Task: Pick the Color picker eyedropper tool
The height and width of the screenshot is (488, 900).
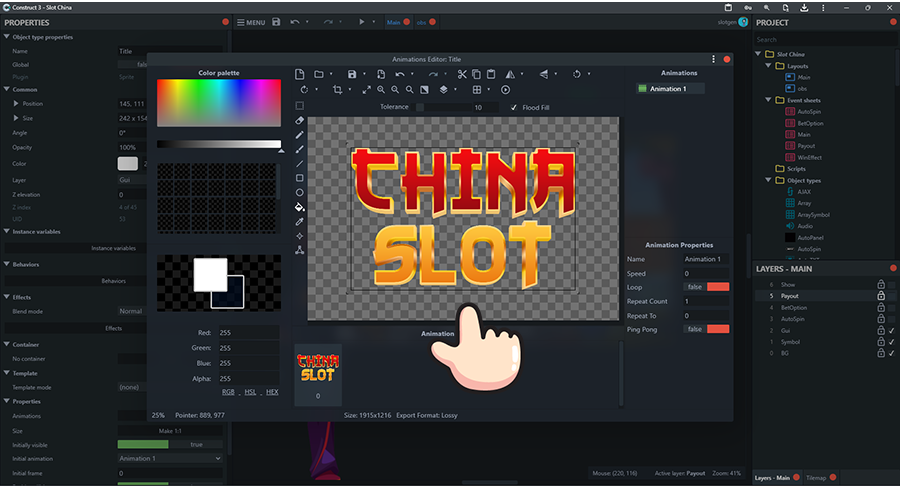Action: (x=300, y=221)
